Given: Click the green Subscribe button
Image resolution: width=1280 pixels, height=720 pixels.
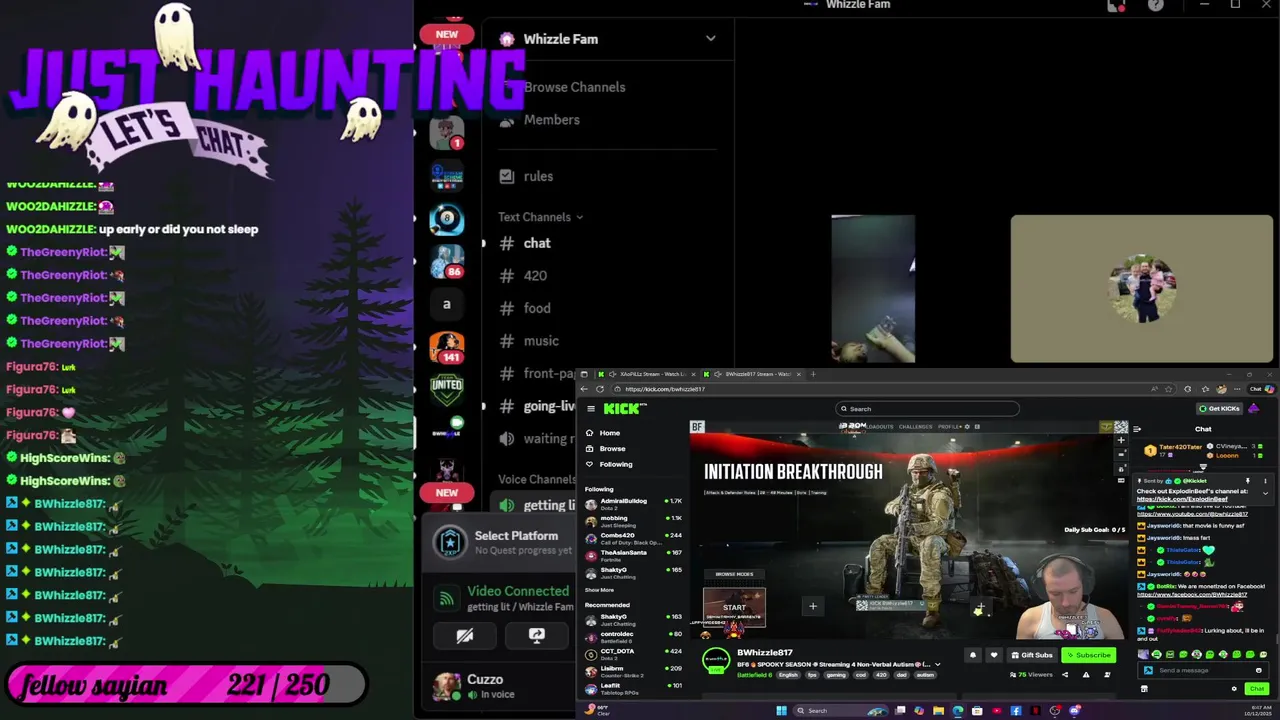Looking at the screenshot, I should point(1088,655).
